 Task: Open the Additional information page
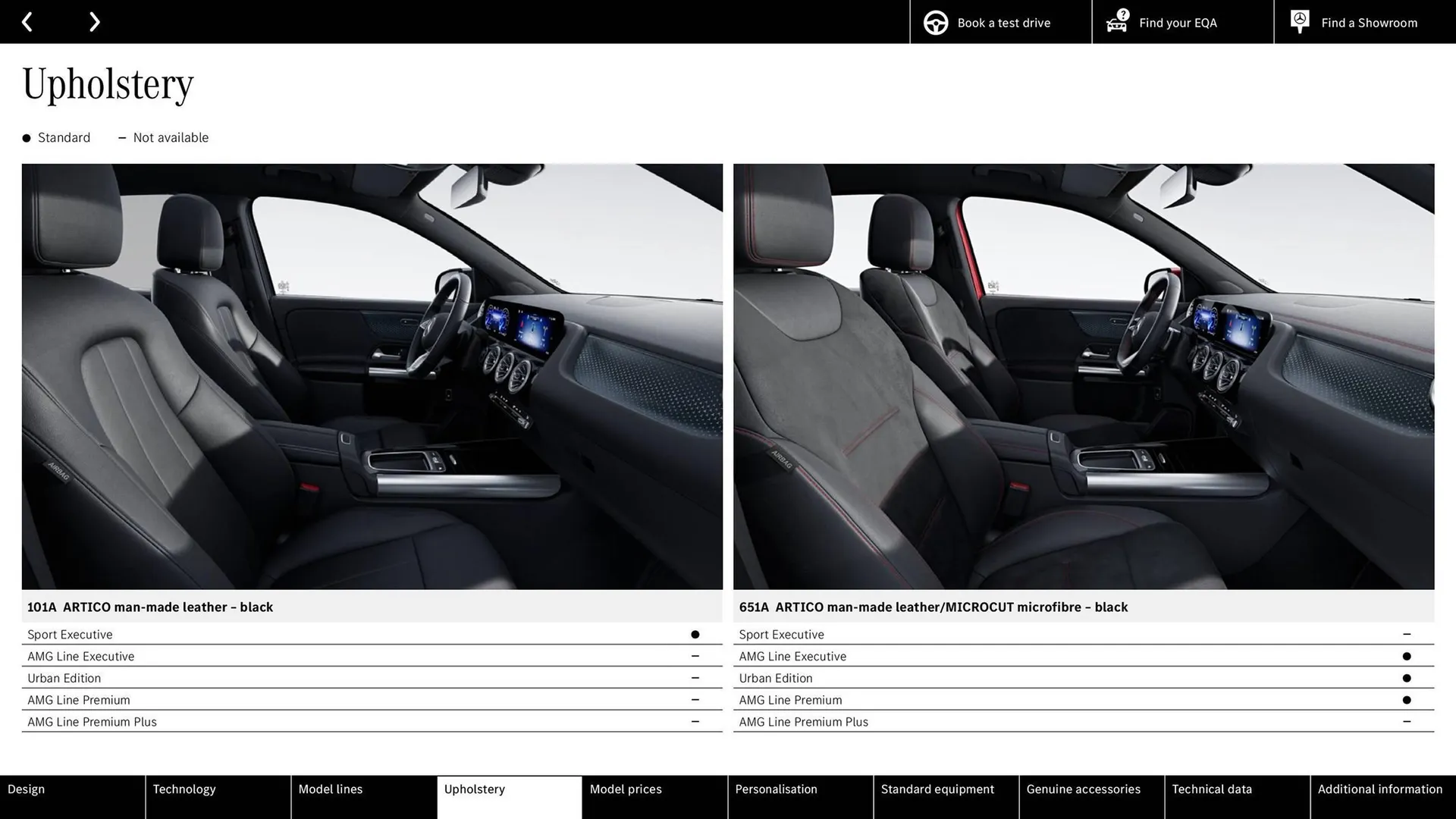tap(1379, 789)
